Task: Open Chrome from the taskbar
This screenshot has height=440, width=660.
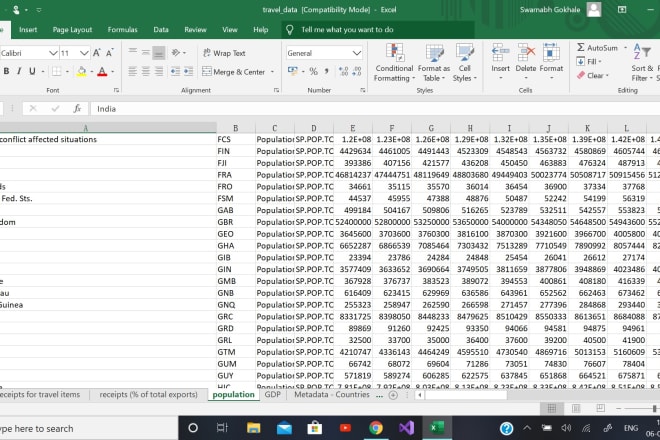Action: 375,428
